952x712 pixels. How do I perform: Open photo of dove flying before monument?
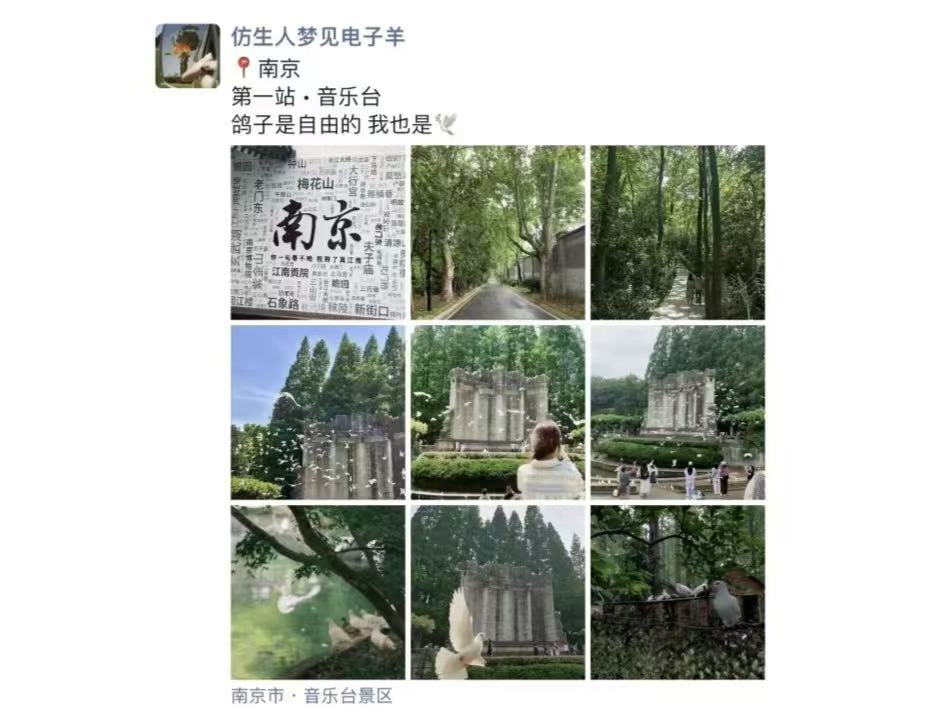pyautogui.click(x=498, y=592)
